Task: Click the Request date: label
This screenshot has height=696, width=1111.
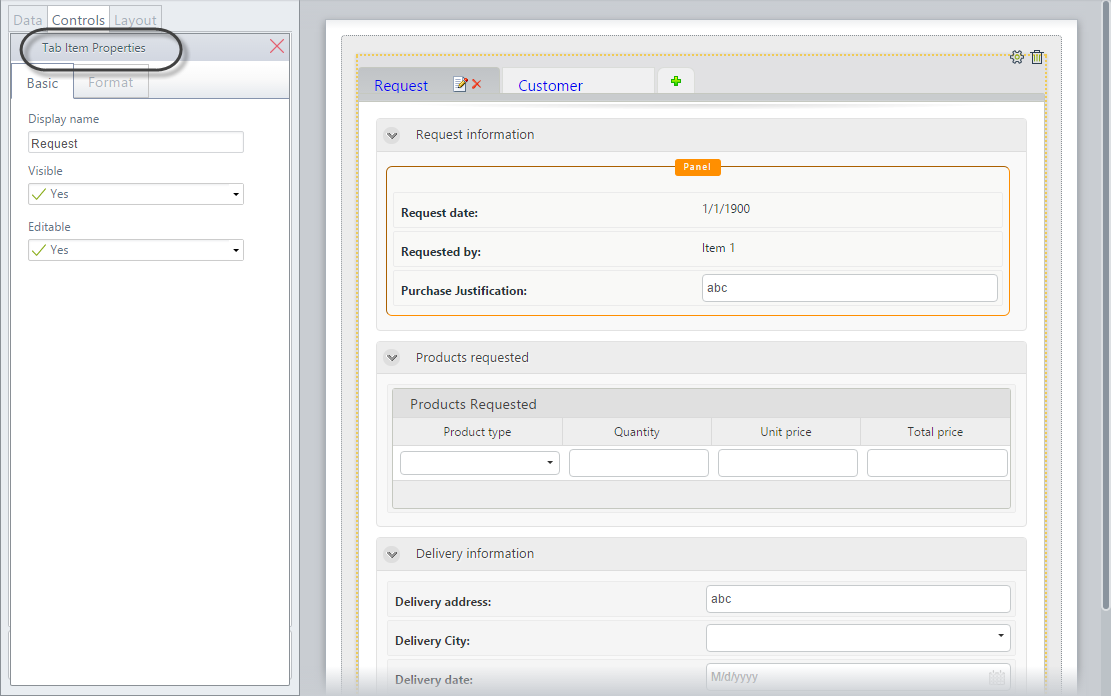Action: pos(439,213)
